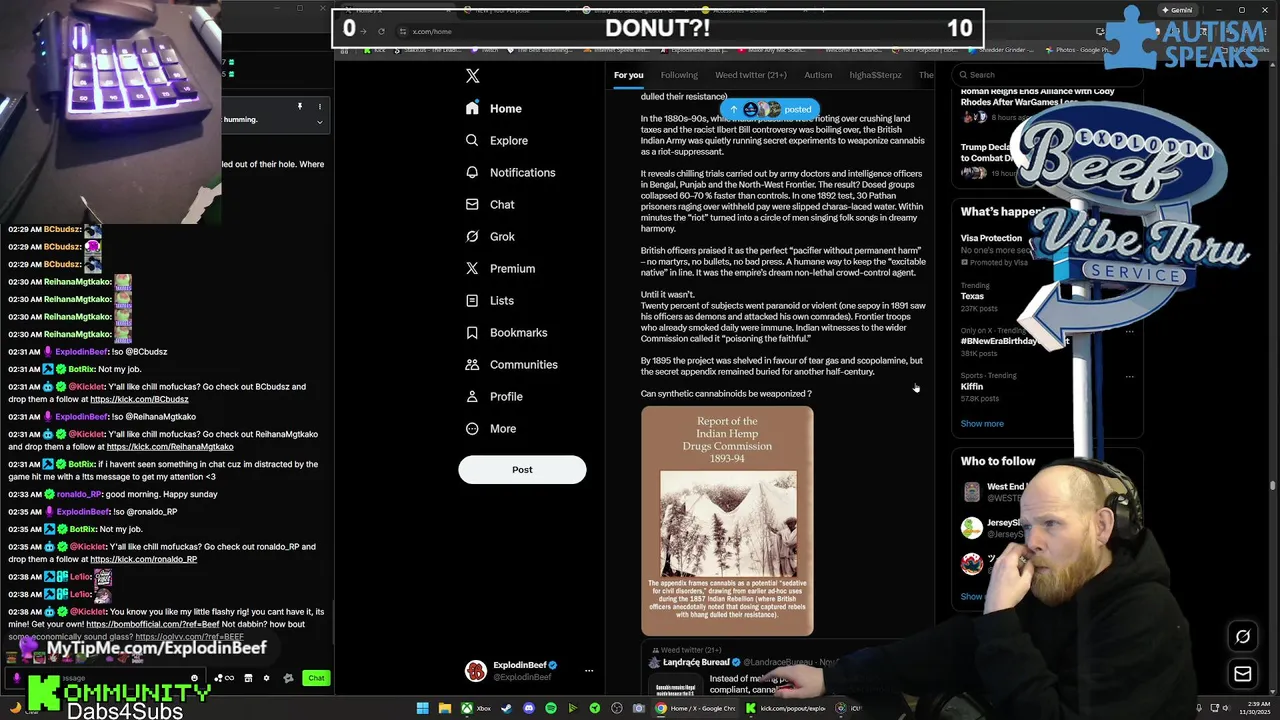
Task: Open Gemini button in Chrome
Action: pos(1179,10)
